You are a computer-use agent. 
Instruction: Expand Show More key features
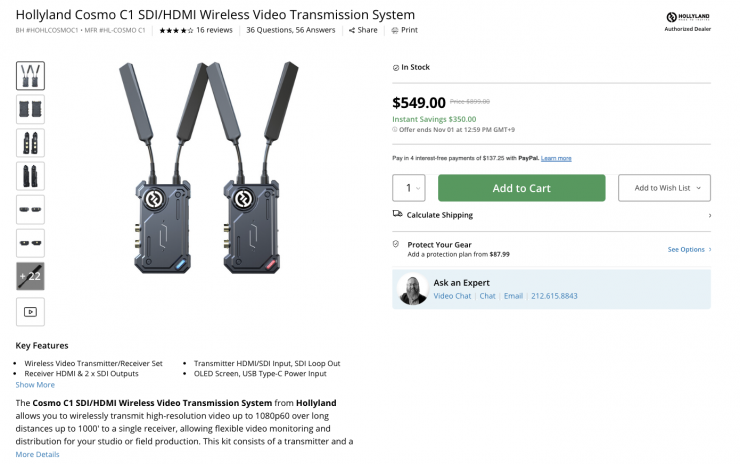click(35, 385)
